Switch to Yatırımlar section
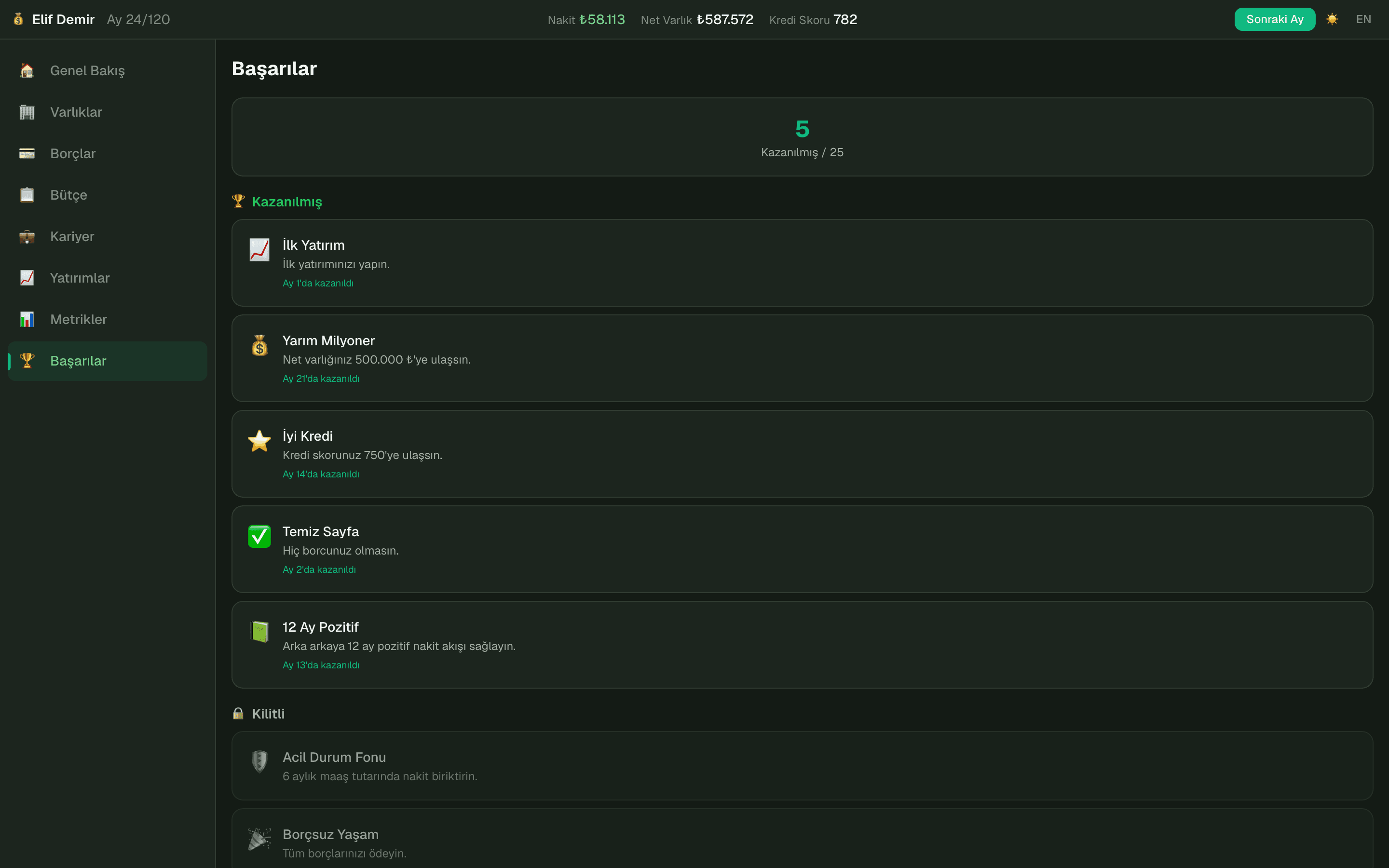 [x=108, y=278]
